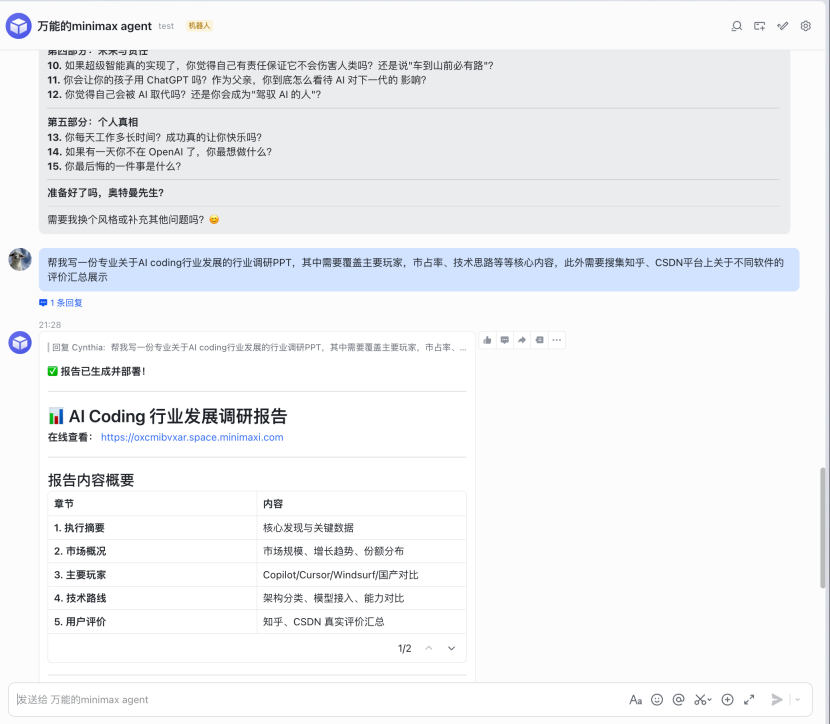Click the 机器人 tag in header
The image size is (830, 724).
199,25
